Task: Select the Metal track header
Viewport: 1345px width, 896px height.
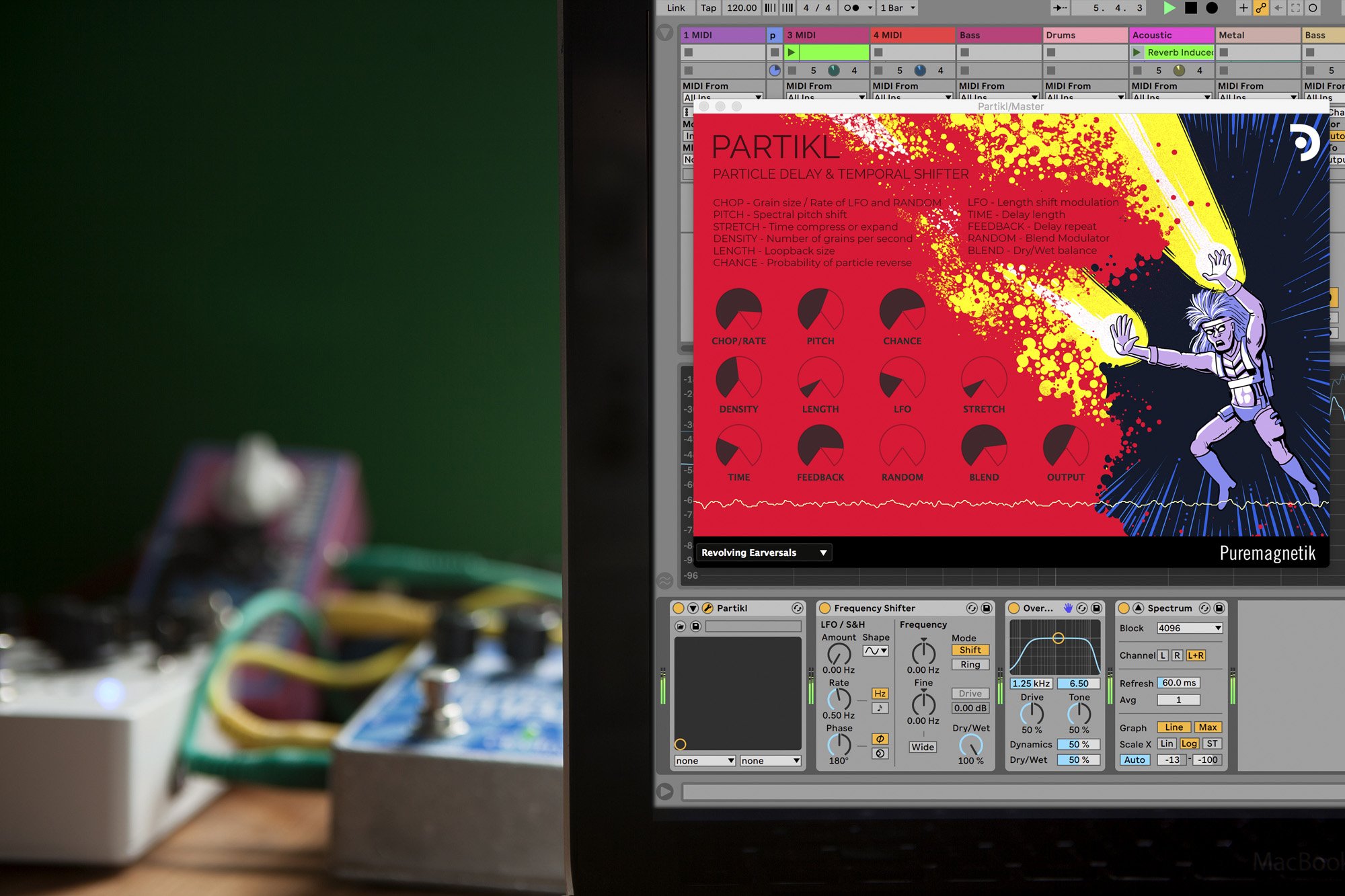Action: pos(1258,35)
